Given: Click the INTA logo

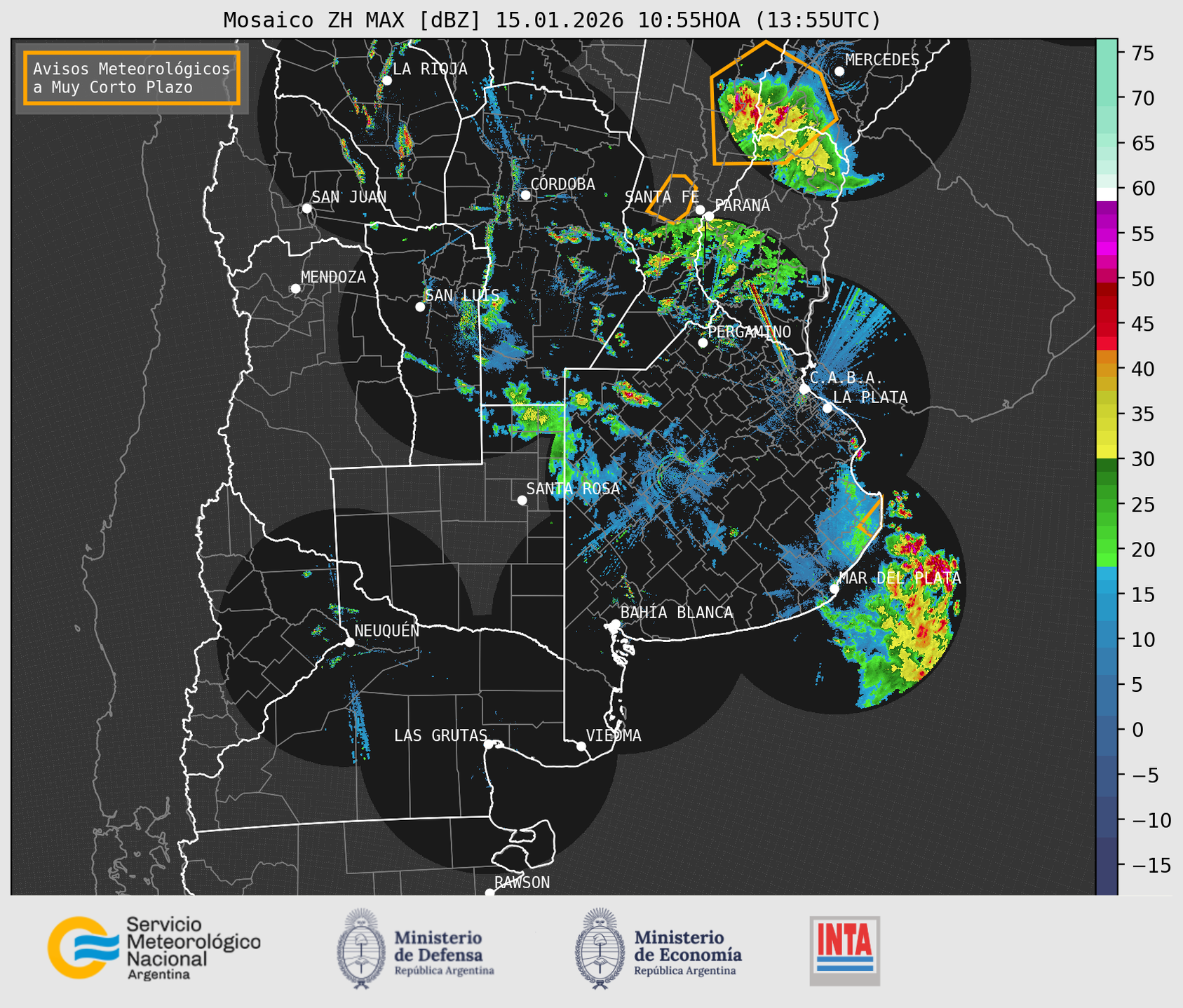Looking at the screenshot, I should [844, 951].
